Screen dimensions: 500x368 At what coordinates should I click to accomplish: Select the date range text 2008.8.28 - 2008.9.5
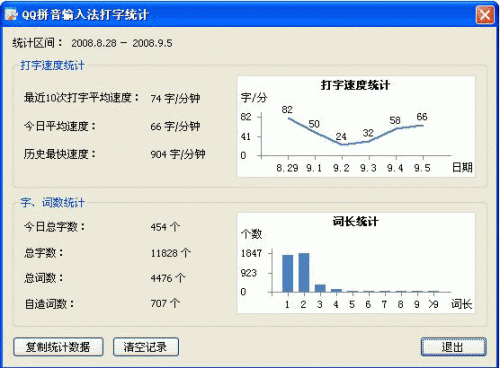click(x=122, y=43)
